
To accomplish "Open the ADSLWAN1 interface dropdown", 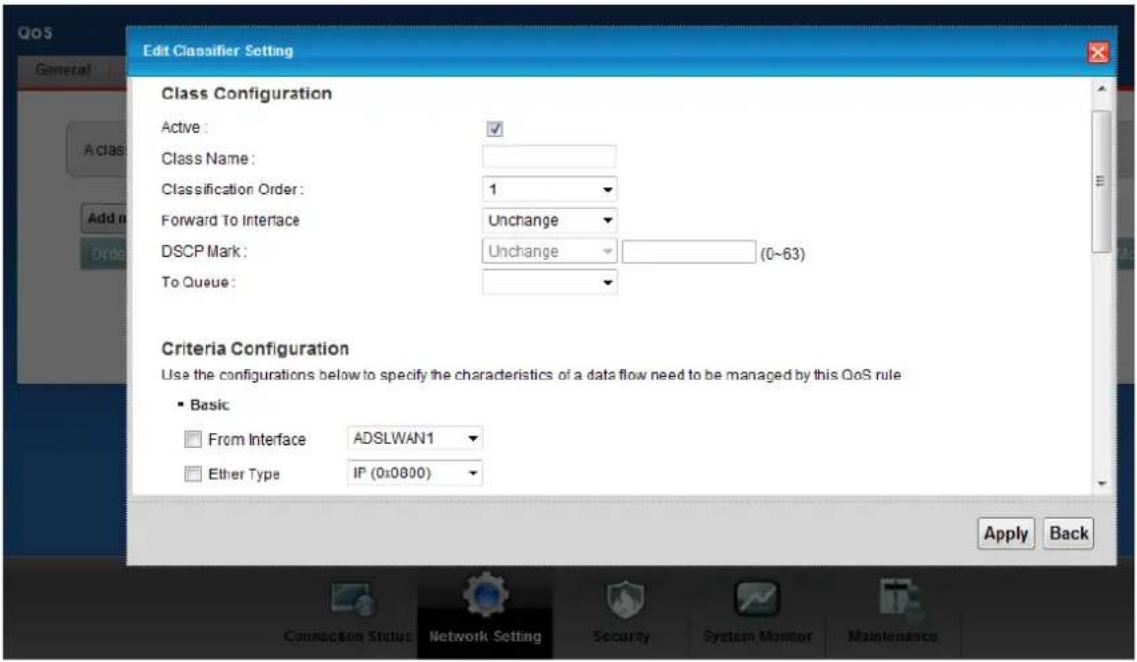I will pyautogui.click(x=415, y=438).
